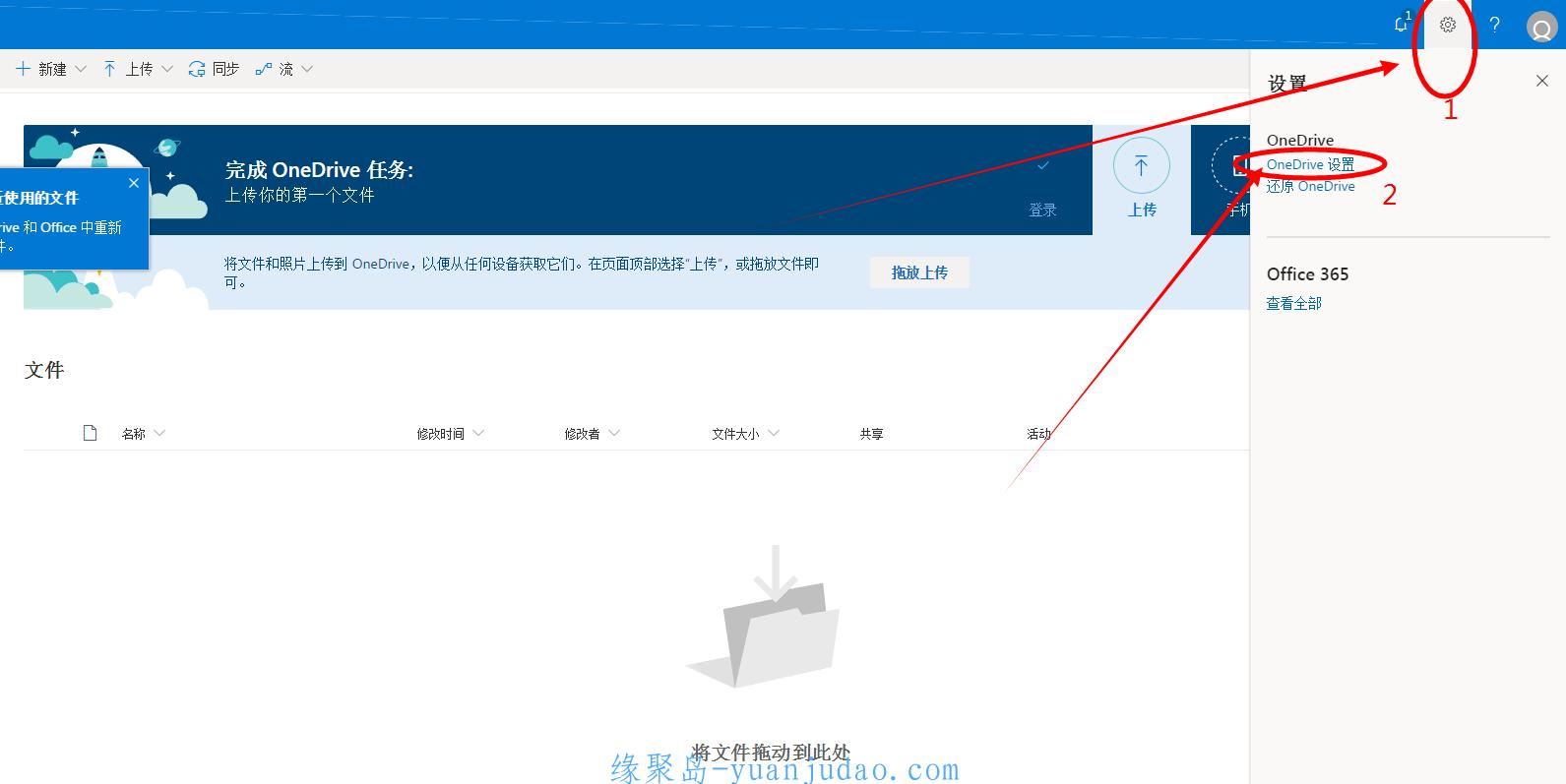This screenshot has height=784, width=1566.
Task: Click the 流 flow icon
Action: pos(263,69)
